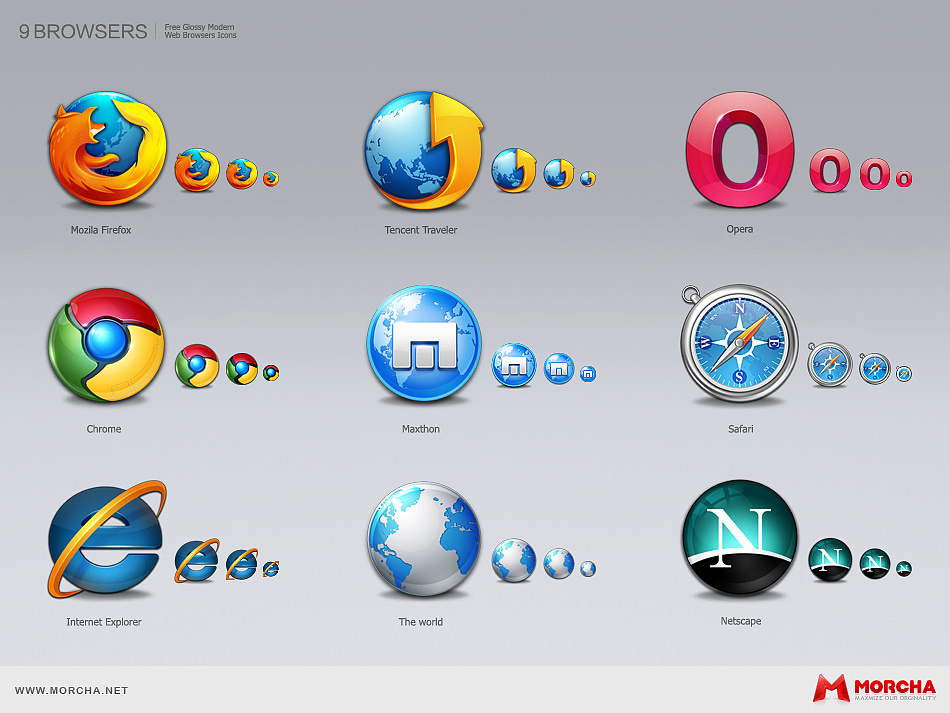Screen dimensions: 950x713
Task: Click the large red Opera icon
Action: (x=739, y=150)
